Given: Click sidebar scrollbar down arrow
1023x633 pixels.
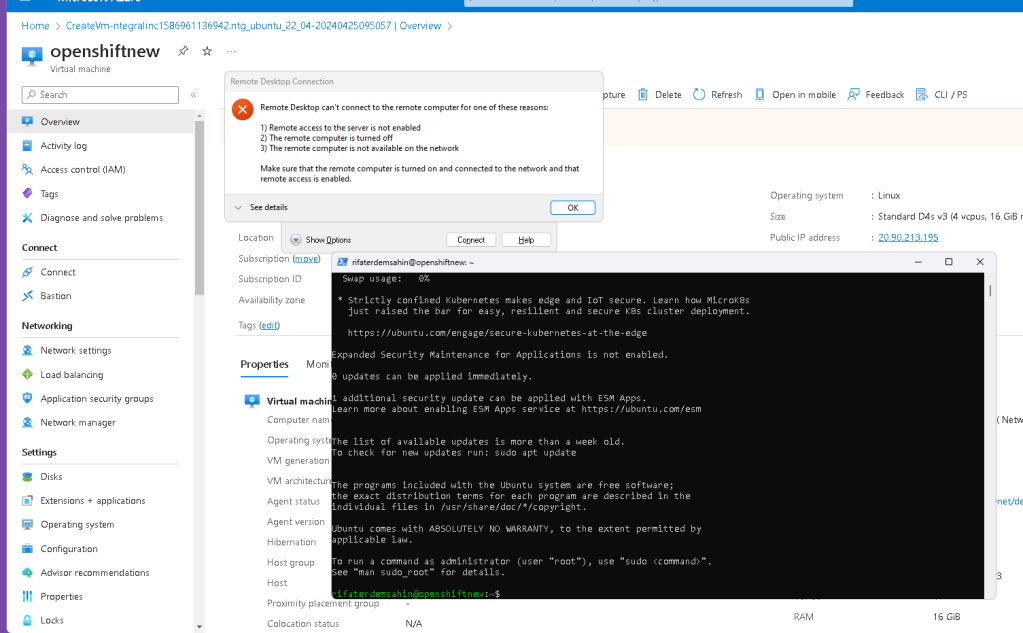Looking at the screenshot, I should click(200, 627).
